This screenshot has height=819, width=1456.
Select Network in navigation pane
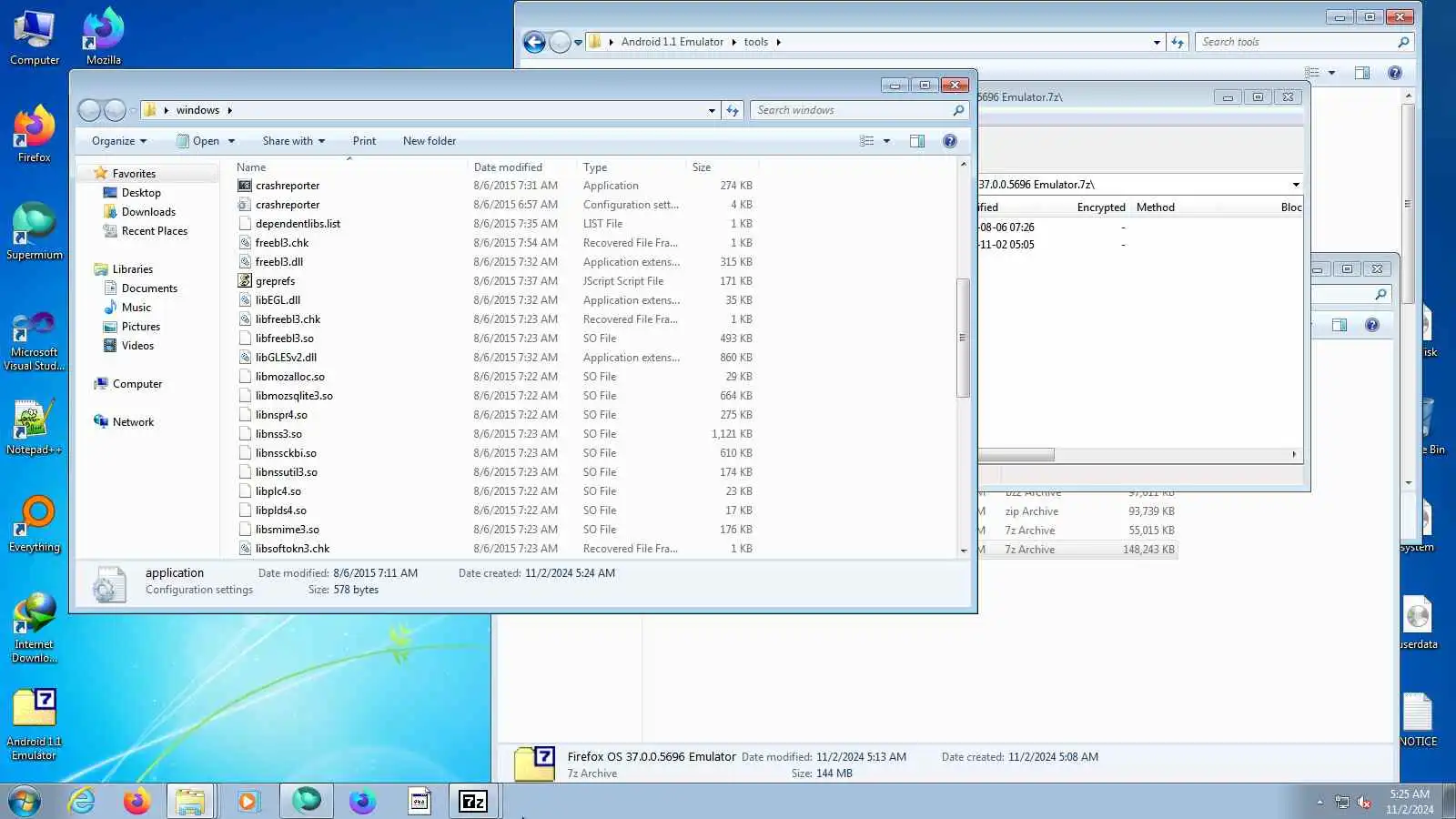coord(133,422)
